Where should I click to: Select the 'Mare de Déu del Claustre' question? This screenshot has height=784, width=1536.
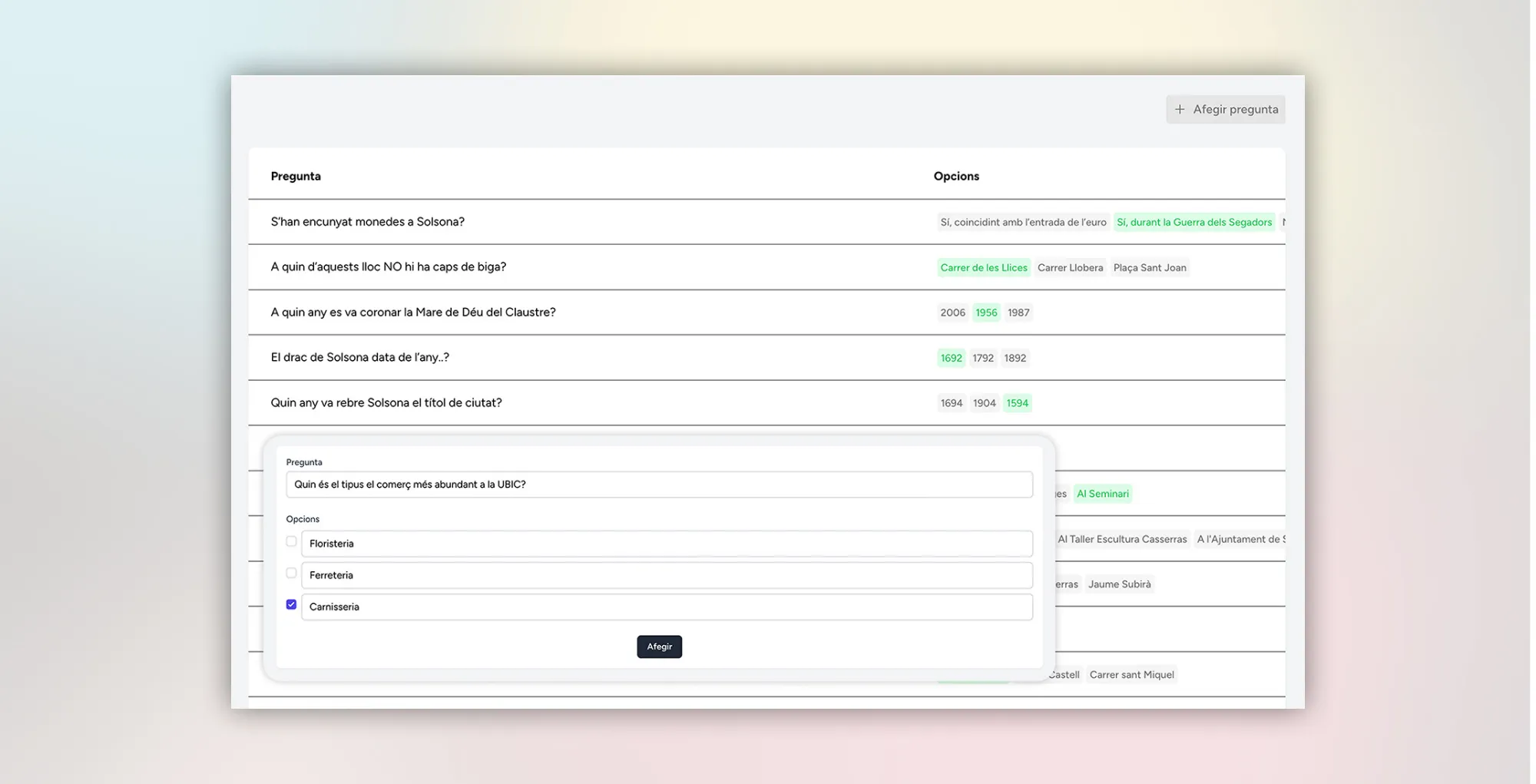(766, 313)
